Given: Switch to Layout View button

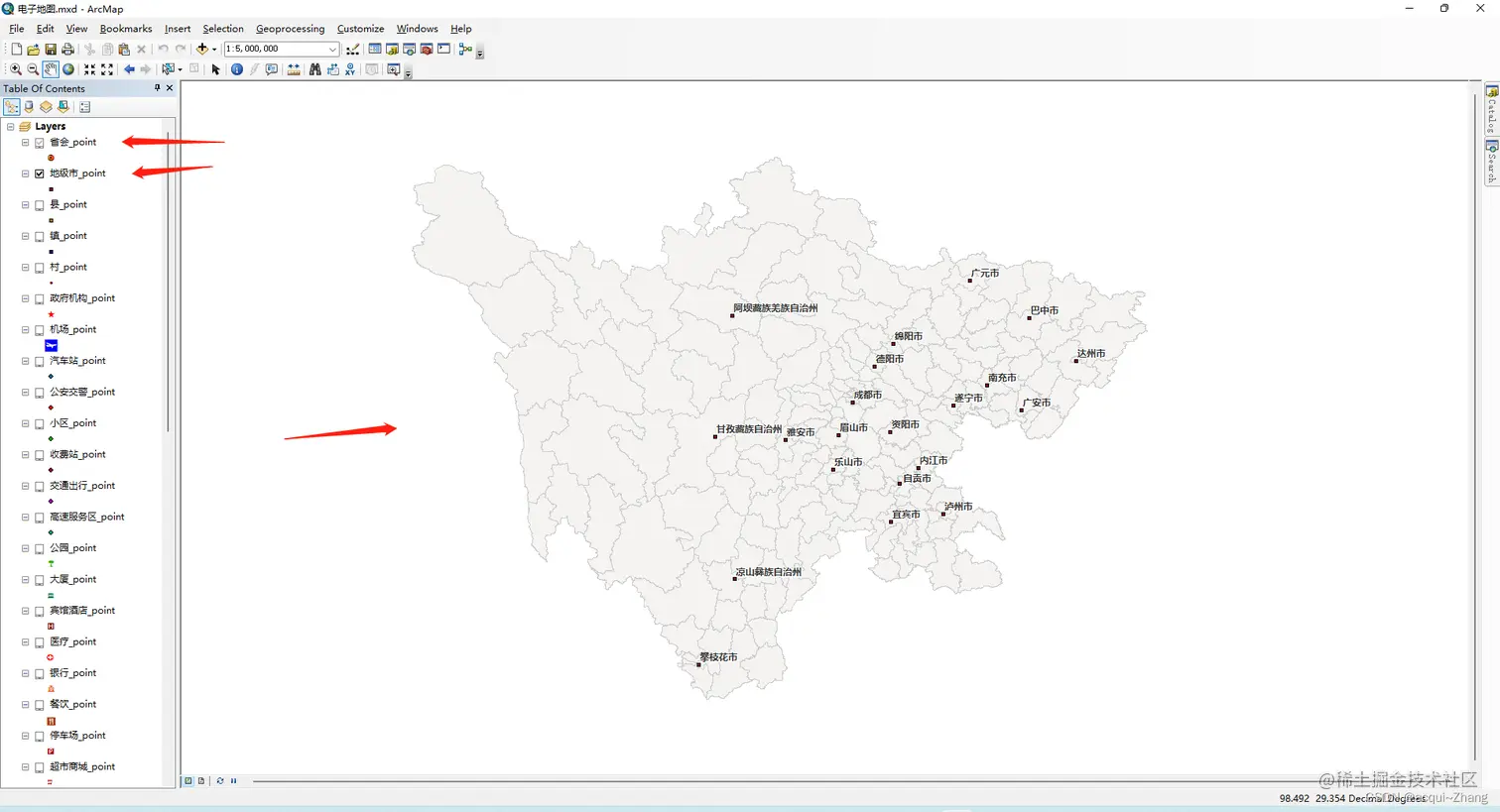Looking at the screenshot, I should pos(201,780).
